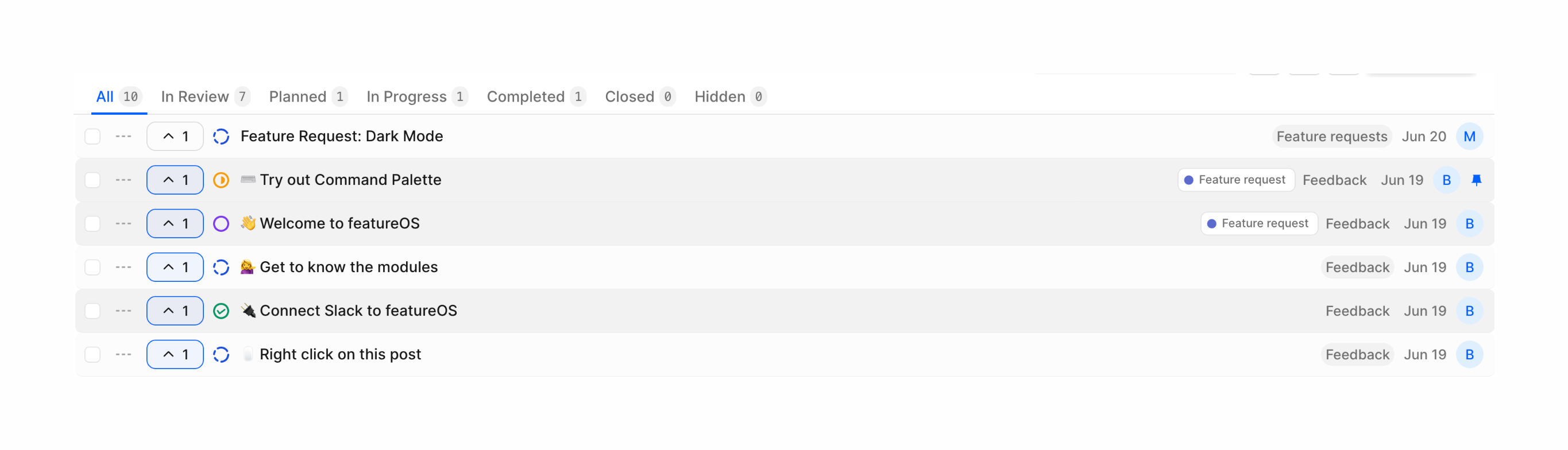Click the Completed check icon on Connect Slack post
The image size is (1568, 450).
(221, 310)
